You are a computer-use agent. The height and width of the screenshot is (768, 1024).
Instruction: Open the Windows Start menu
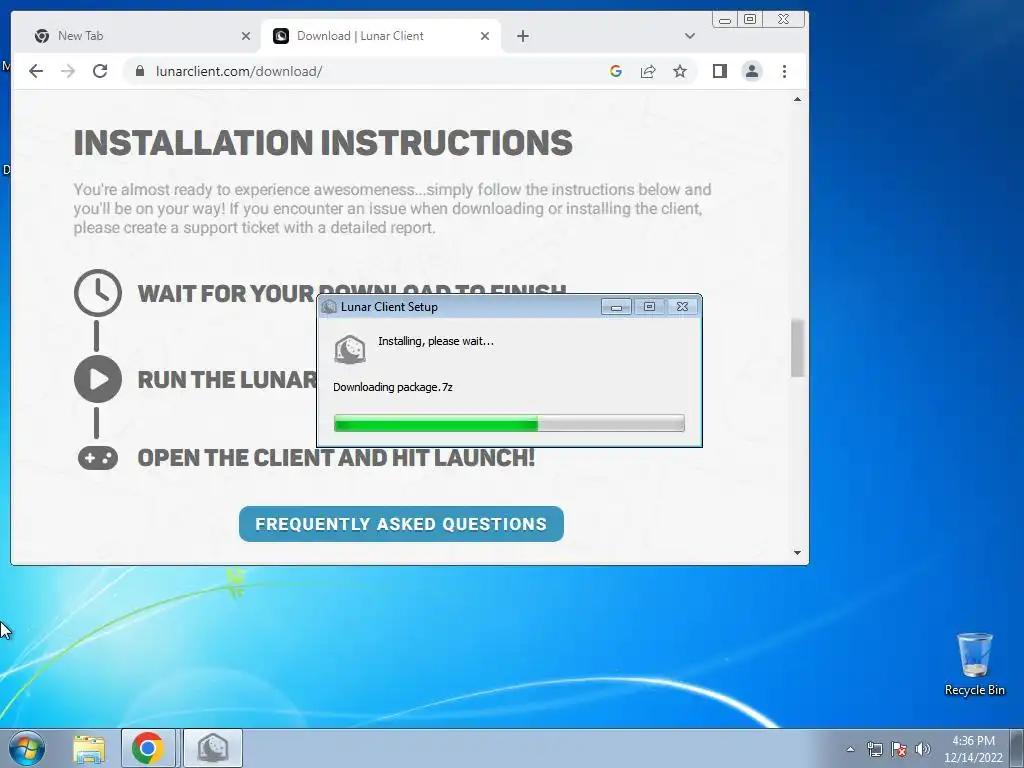coord(27,748)
